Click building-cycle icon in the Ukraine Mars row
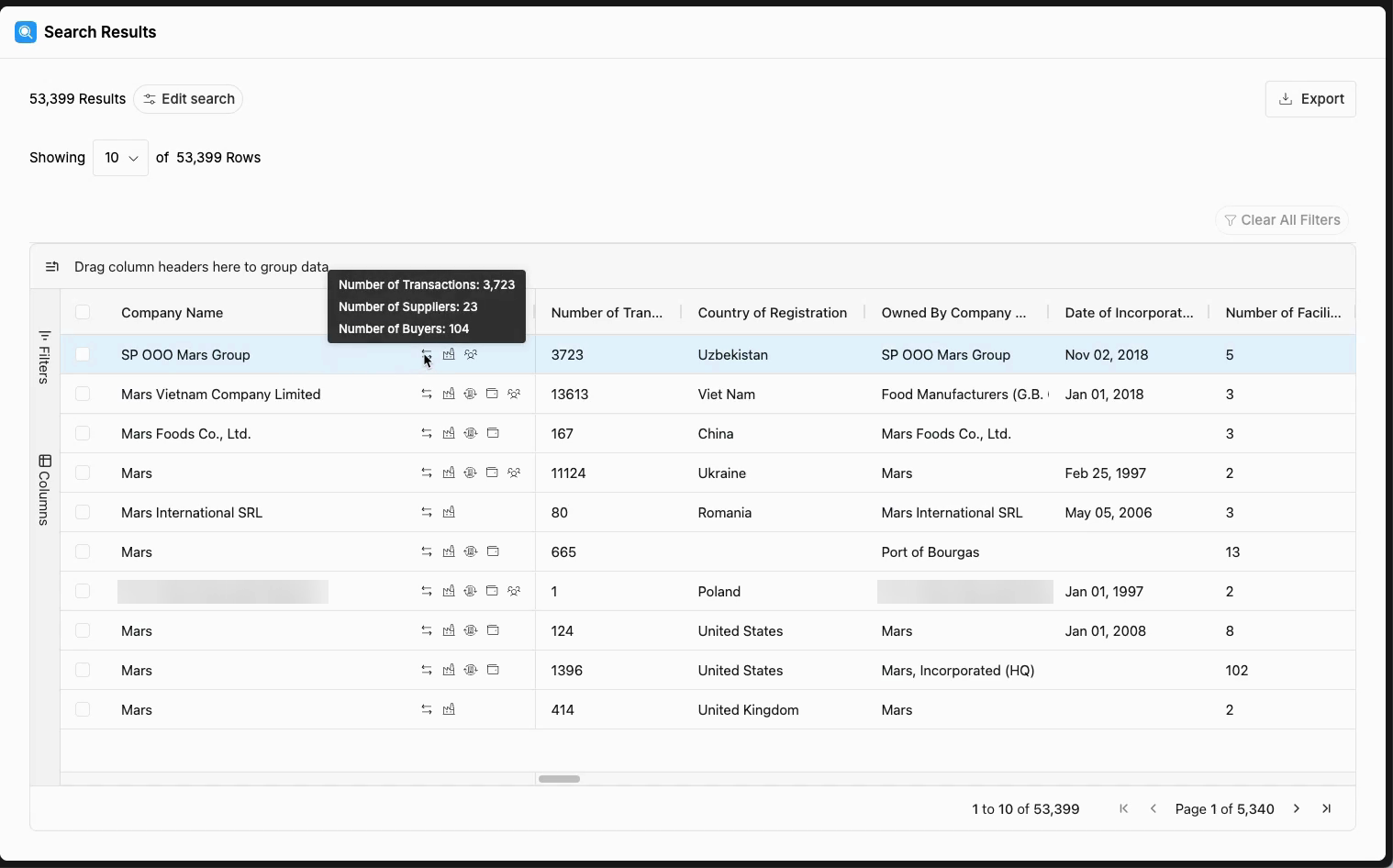 (471, 473)
